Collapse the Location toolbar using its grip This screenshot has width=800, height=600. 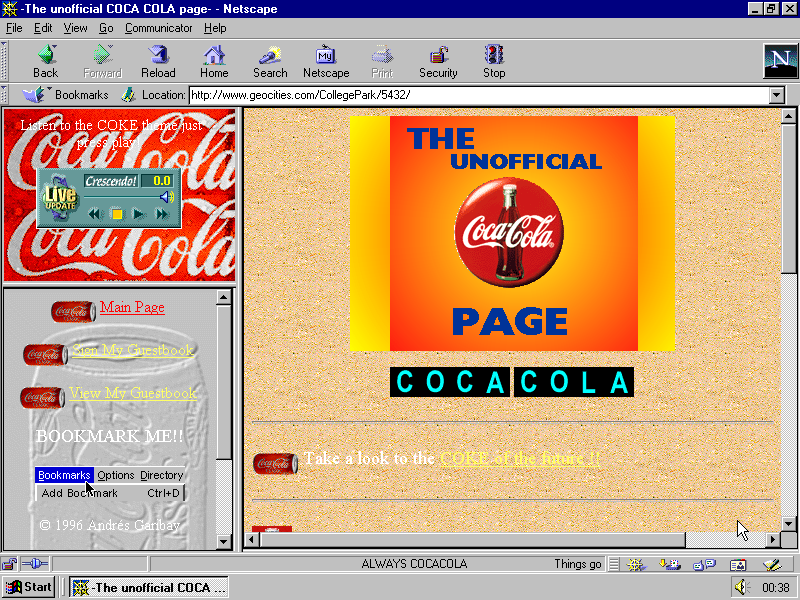tap(4, 95)
